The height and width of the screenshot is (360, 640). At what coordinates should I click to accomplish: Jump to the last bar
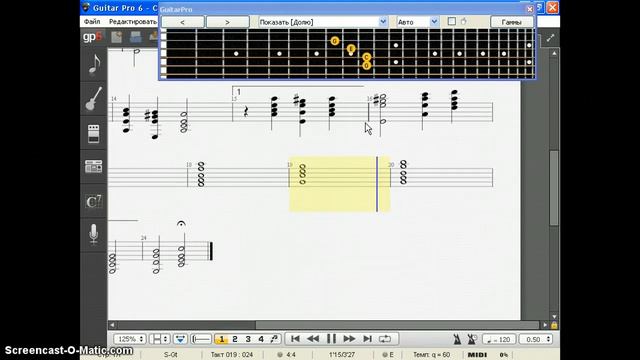tap(367, 339)
